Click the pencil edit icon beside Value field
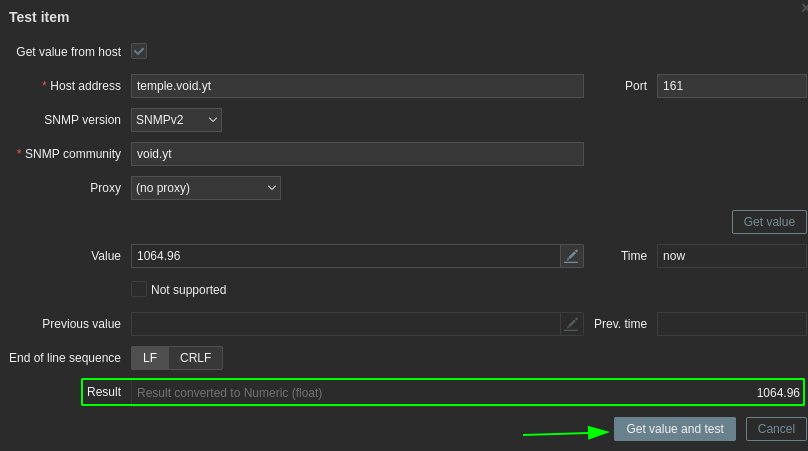Screen dimensions: 808x451 (571, 256)
